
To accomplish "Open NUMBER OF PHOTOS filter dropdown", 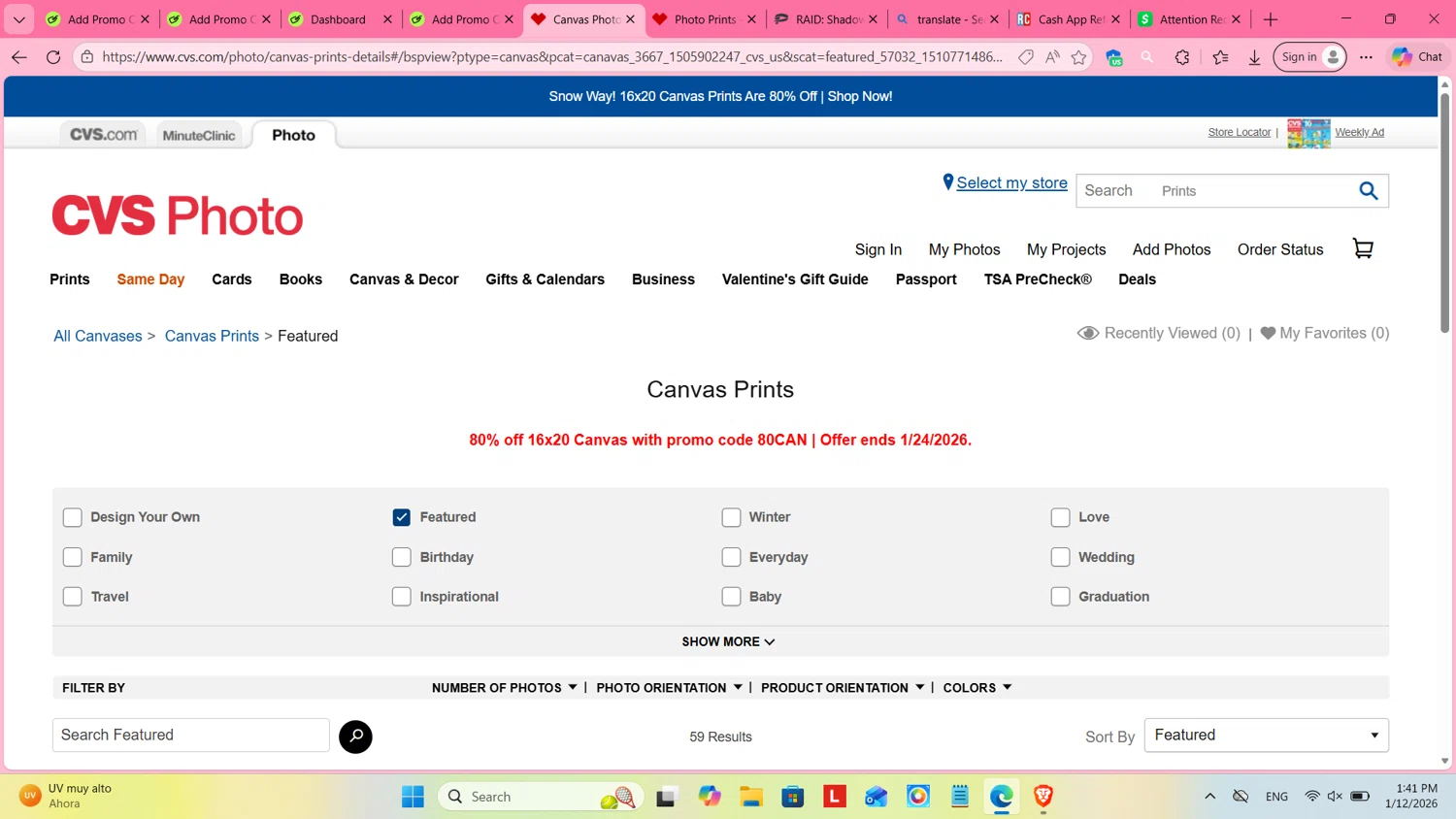I will [505, 687].
